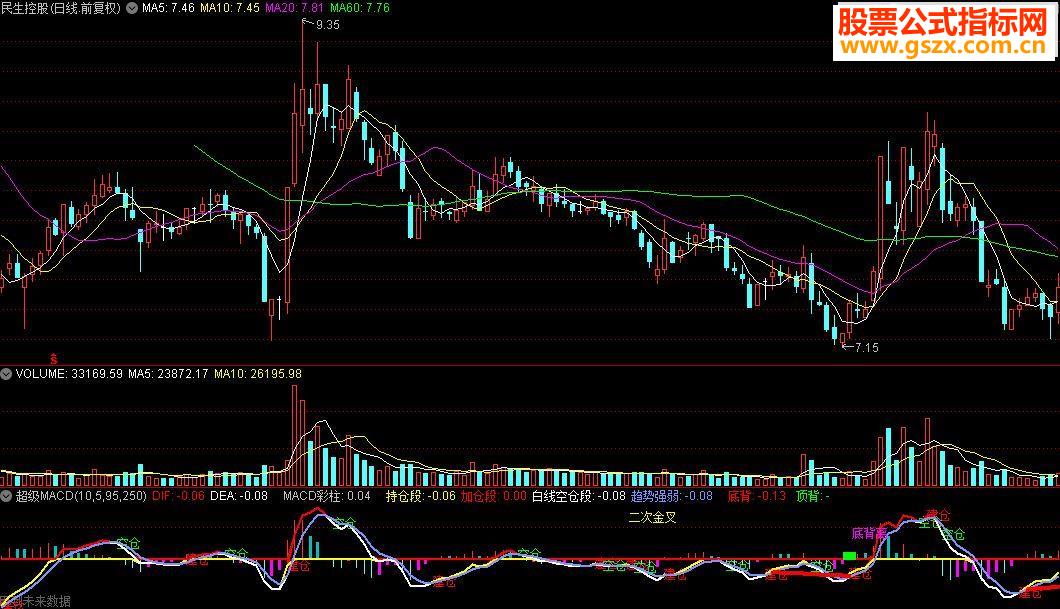
Task: Select the 顶背 label
Action: click(x=813, y=496)
